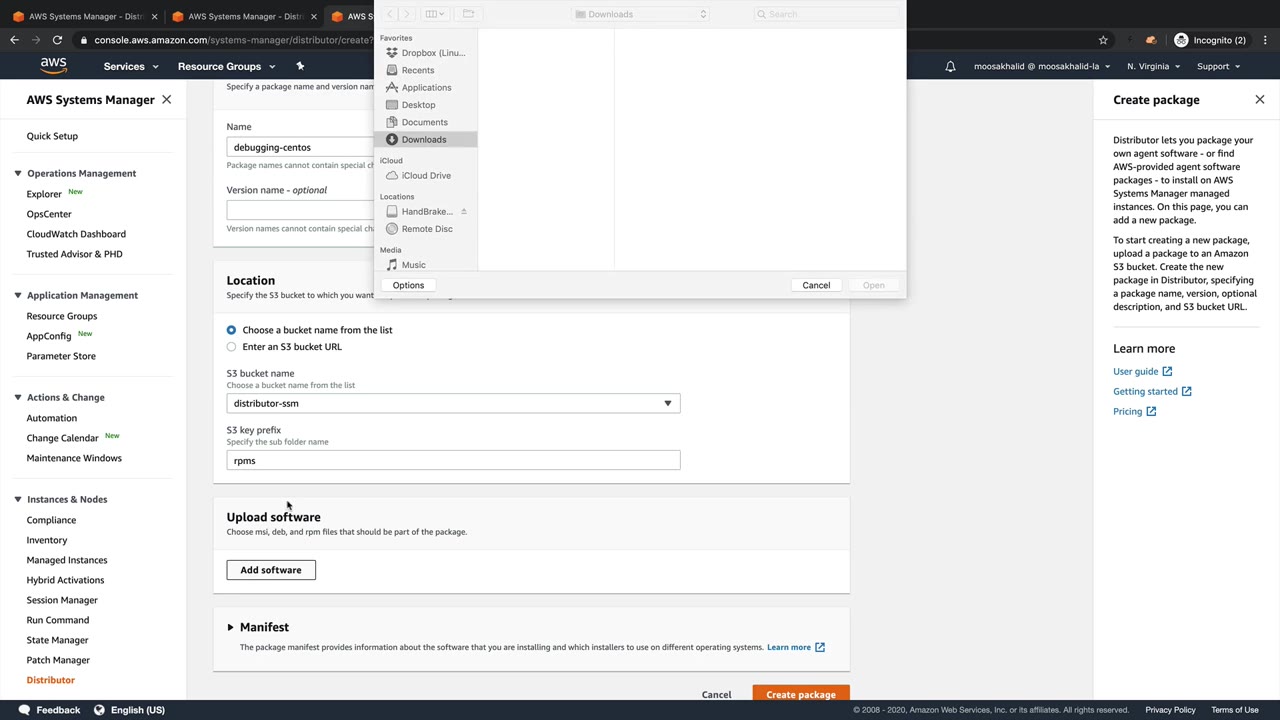The image size is (1280, 720).
Task: Open the Pricing link
Action: click(1134, 412)
